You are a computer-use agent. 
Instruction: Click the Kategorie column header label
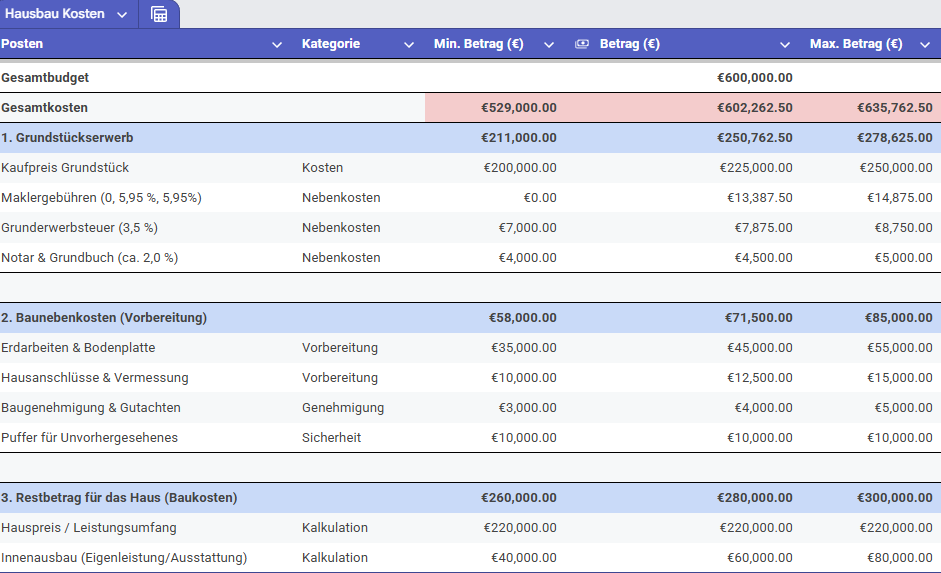(330, 44)
